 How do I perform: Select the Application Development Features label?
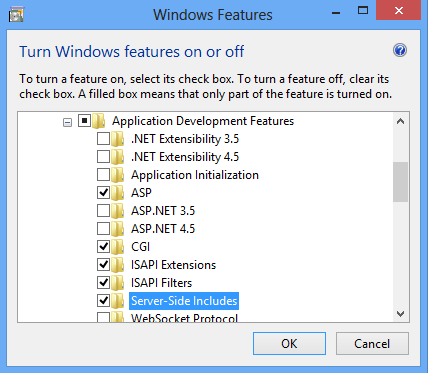(203, 121)
